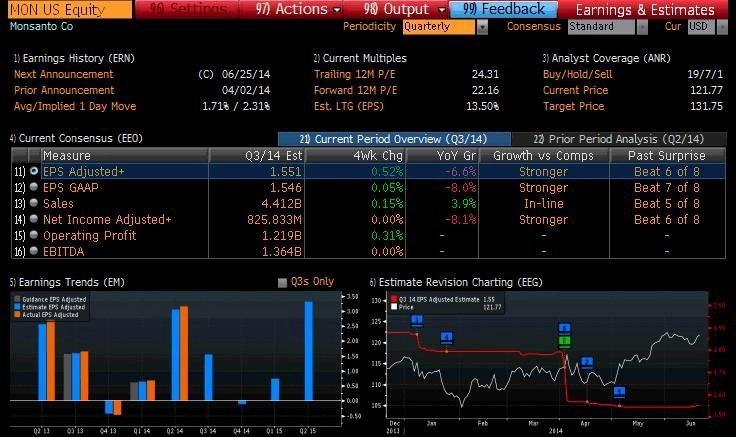Click the EPS Adjusted+ estimate 1.551
The height and width of the screenshot is (437, 736).
pos(285,172)
